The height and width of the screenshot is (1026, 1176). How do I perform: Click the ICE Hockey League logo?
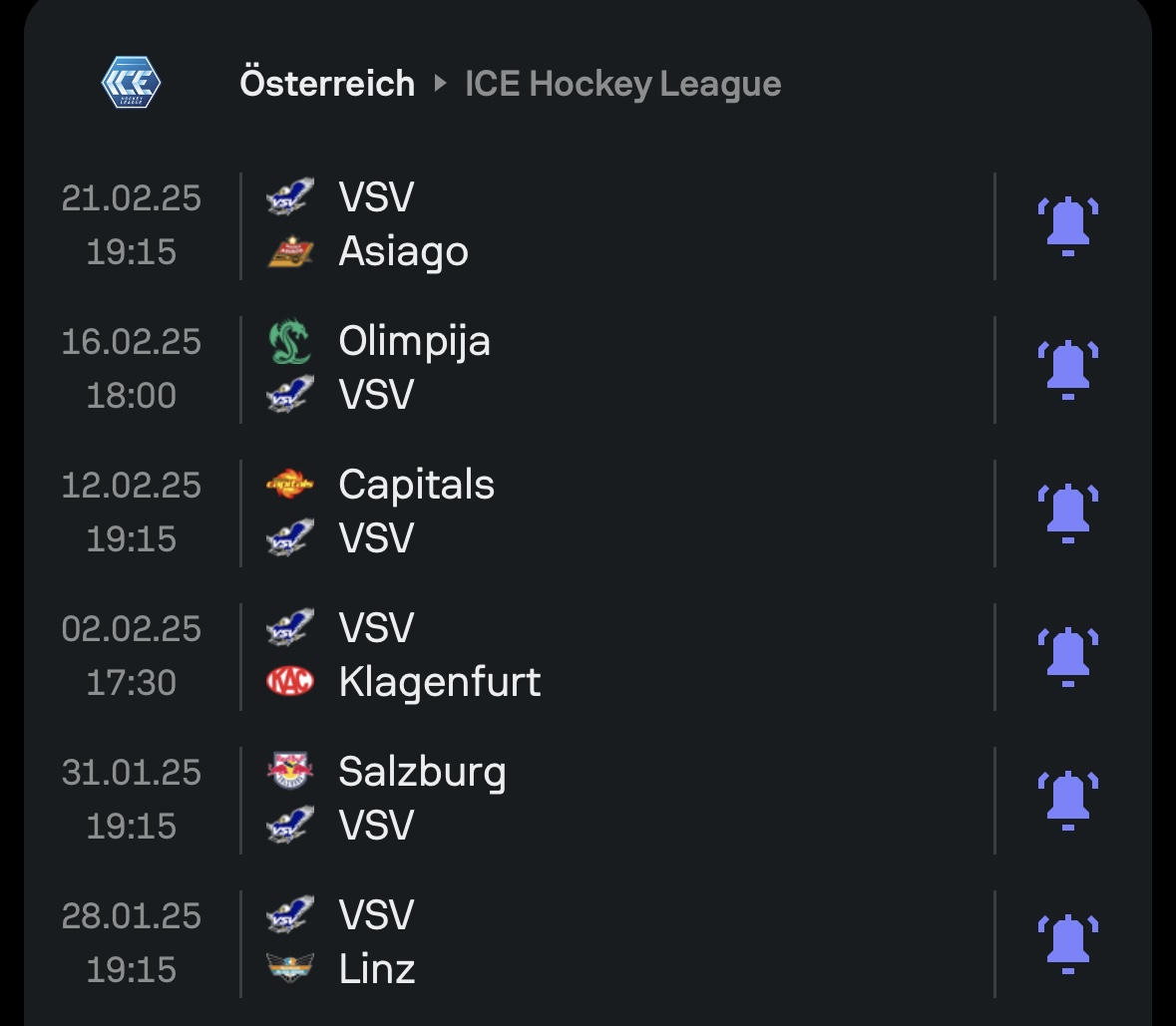132,83
